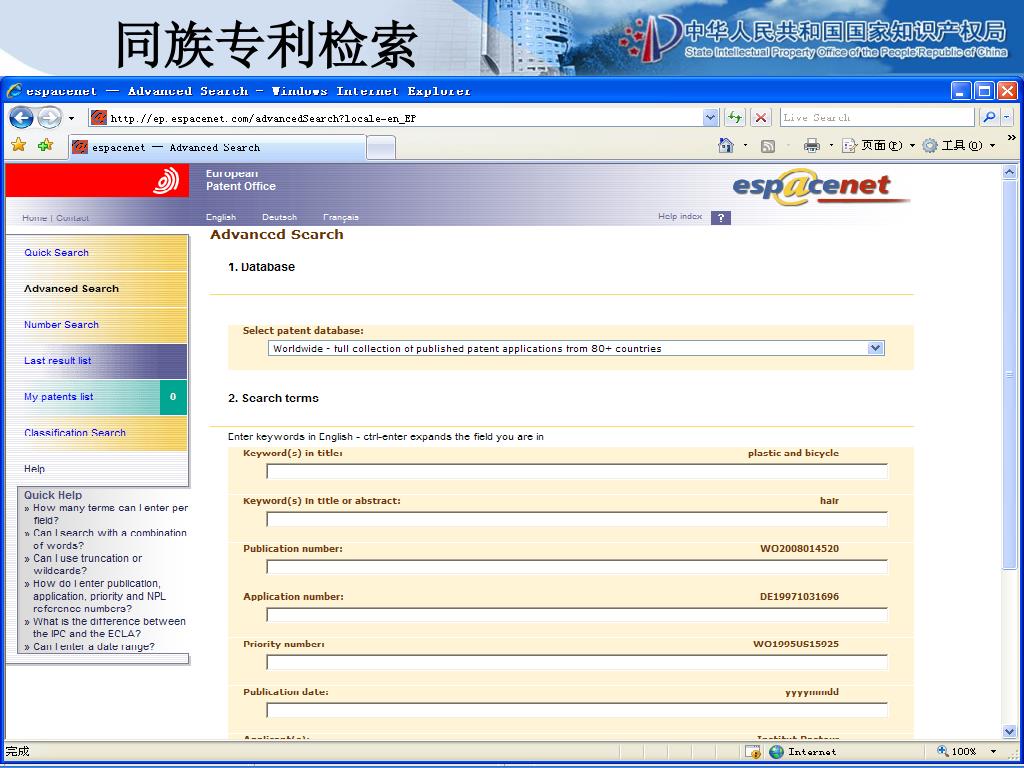The width and height of the screenshot is (1024, 768).
Task: Open Last result list in sidebar
Action: click(x=57, y=360)
